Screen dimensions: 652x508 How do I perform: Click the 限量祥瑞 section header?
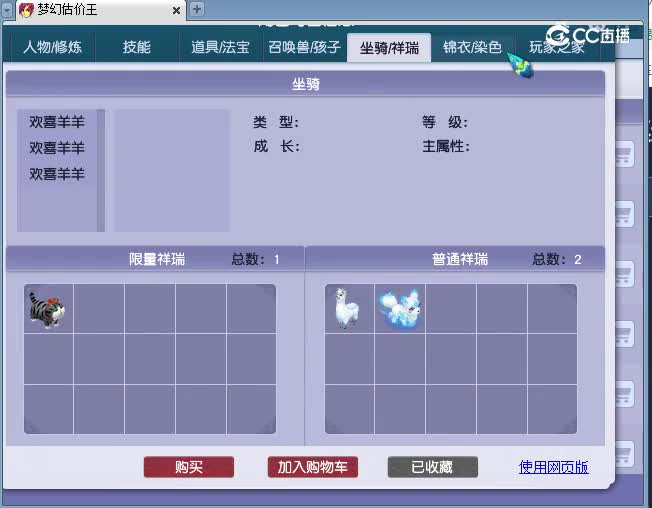click(155, 259)
